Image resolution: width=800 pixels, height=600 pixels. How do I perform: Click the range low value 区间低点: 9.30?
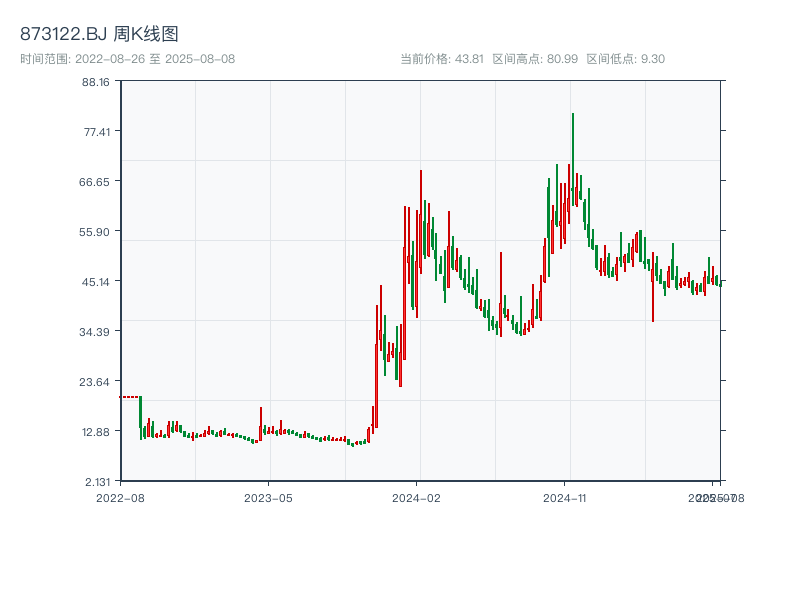click(626, 59)
